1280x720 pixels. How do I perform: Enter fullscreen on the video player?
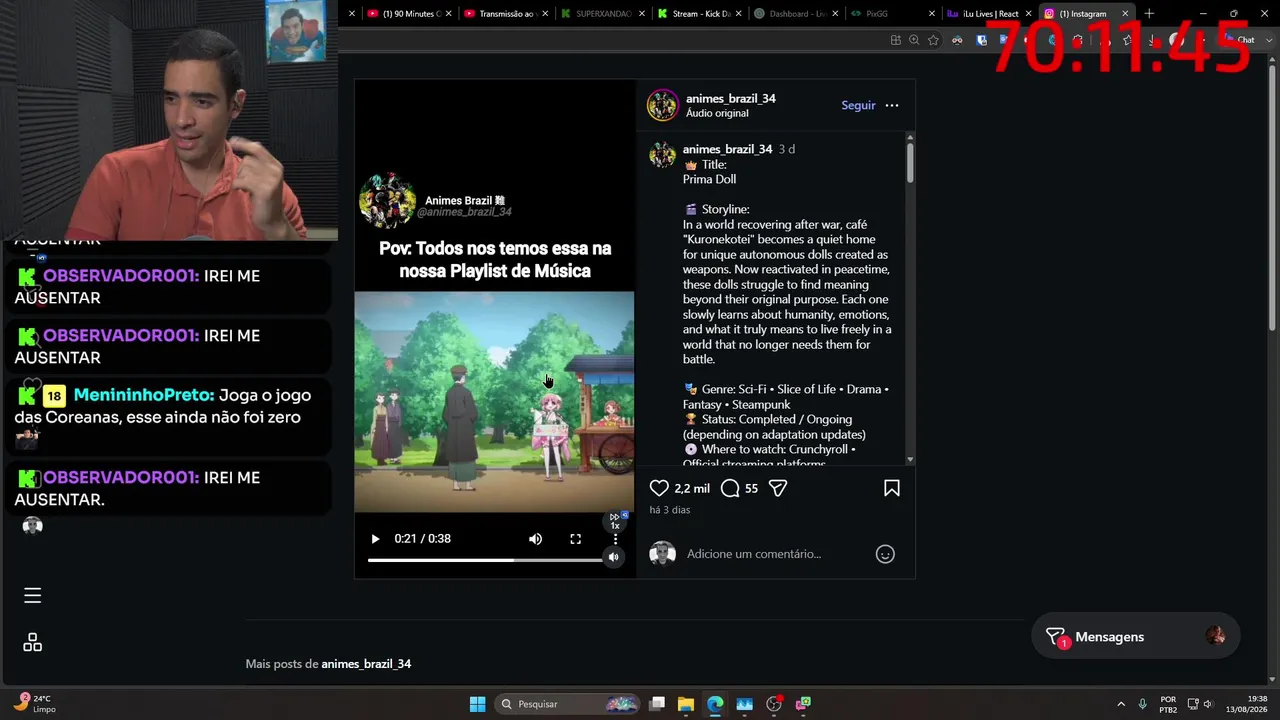(576, 539)
